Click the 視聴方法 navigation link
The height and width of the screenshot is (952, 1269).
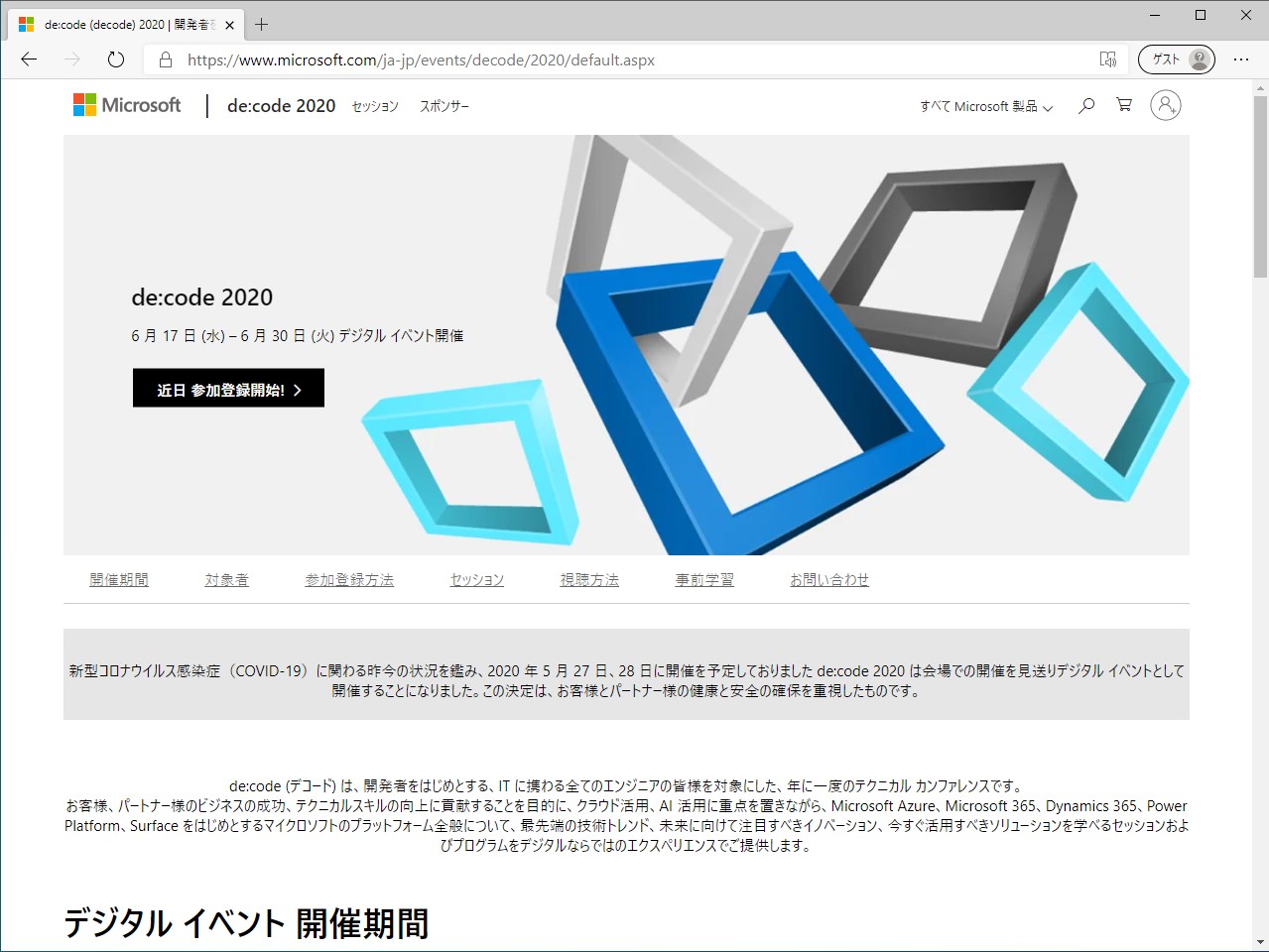point(589,579)
